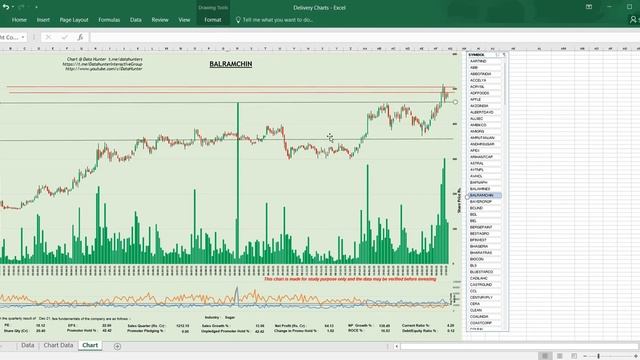The height and width of the screenshot is (360, 640).
Task: Click the Tell Me lightbulb icon
Action: [x=238, y=20]
